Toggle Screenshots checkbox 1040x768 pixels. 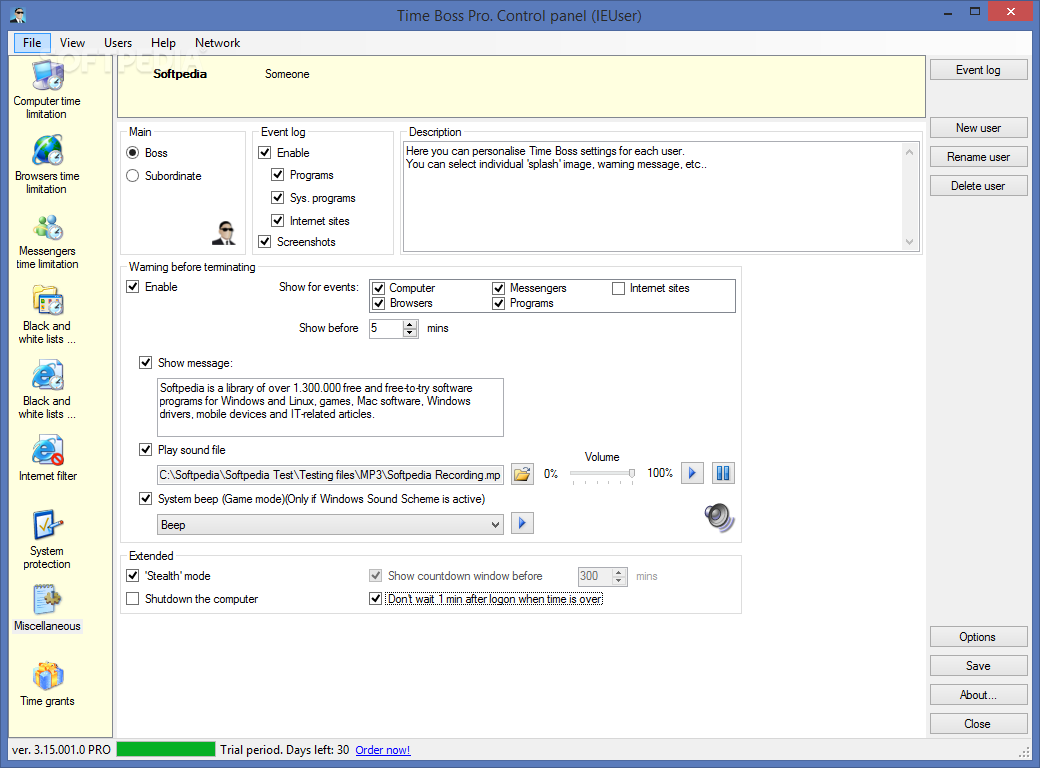click(x=265, y=241)
